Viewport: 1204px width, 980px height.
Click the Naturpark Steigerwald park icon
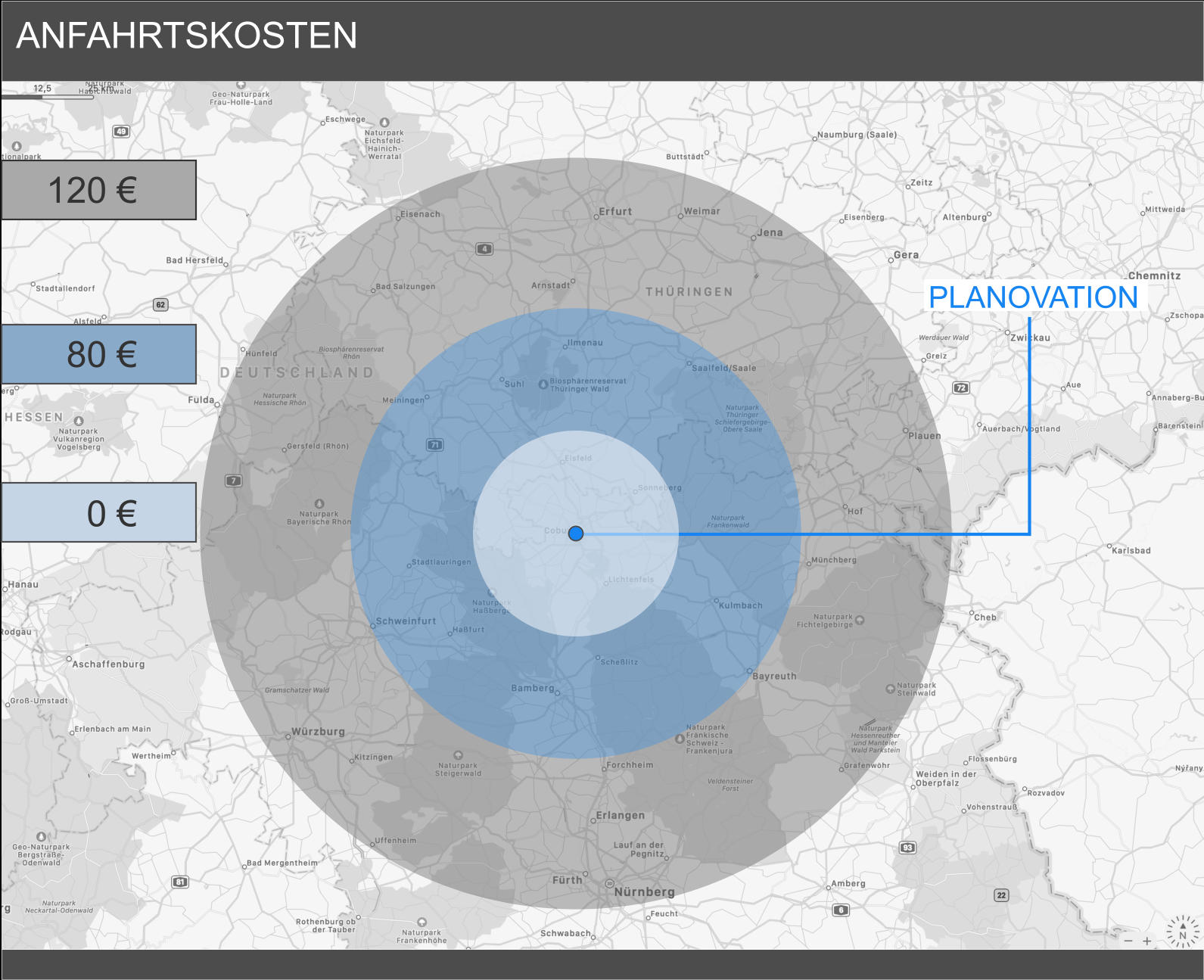458,755
